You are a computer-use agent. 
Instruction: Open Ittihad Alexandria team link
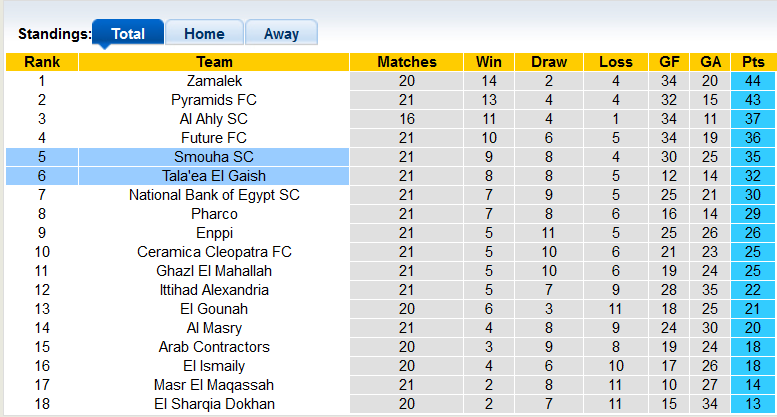[214, 290]
